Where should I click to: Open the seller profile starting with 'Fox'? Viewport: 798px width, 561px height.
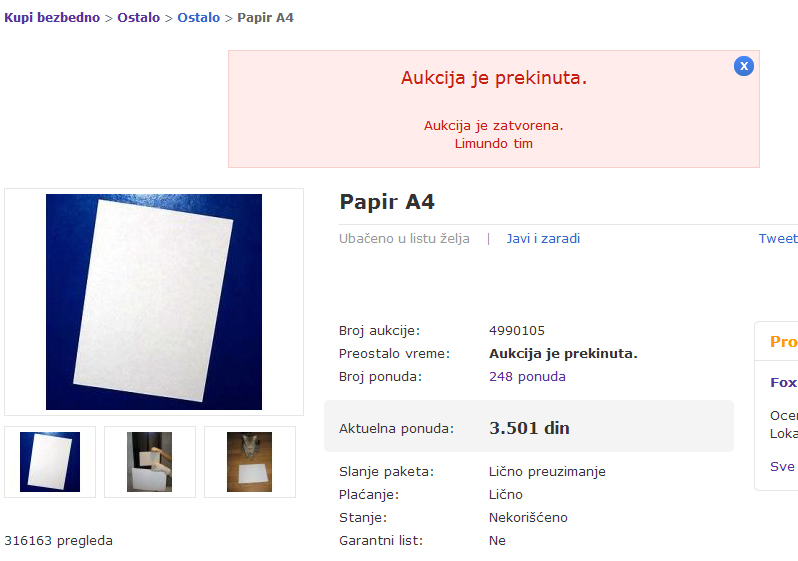(x=783, y=382)
